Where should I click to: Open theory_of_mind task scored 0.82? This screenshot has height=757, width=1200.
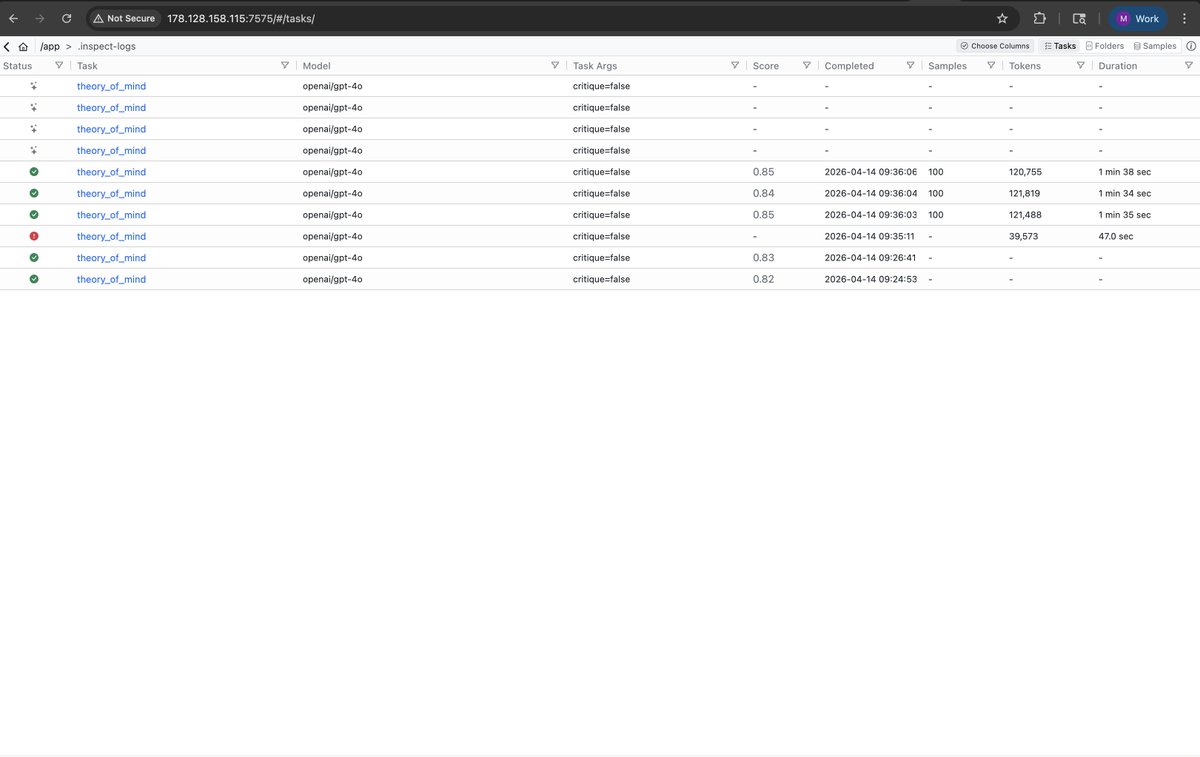point(111,279)
